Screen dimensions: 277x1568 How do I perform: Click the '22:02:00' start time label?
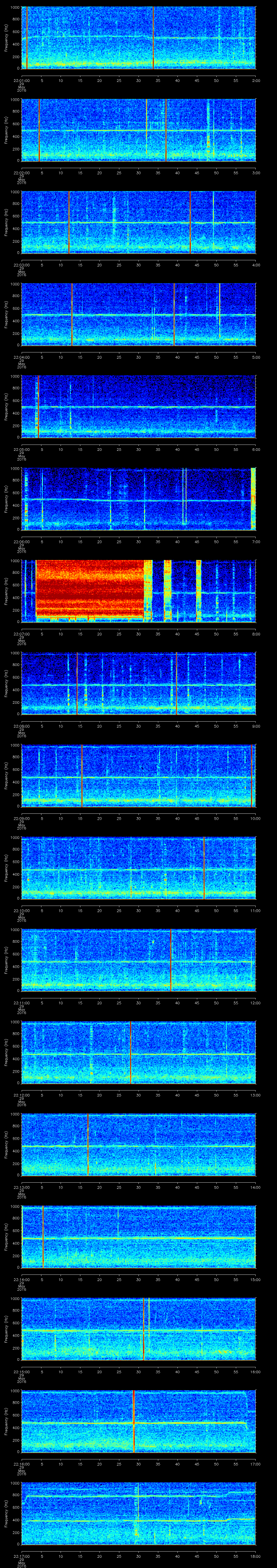tap(21, 173)
